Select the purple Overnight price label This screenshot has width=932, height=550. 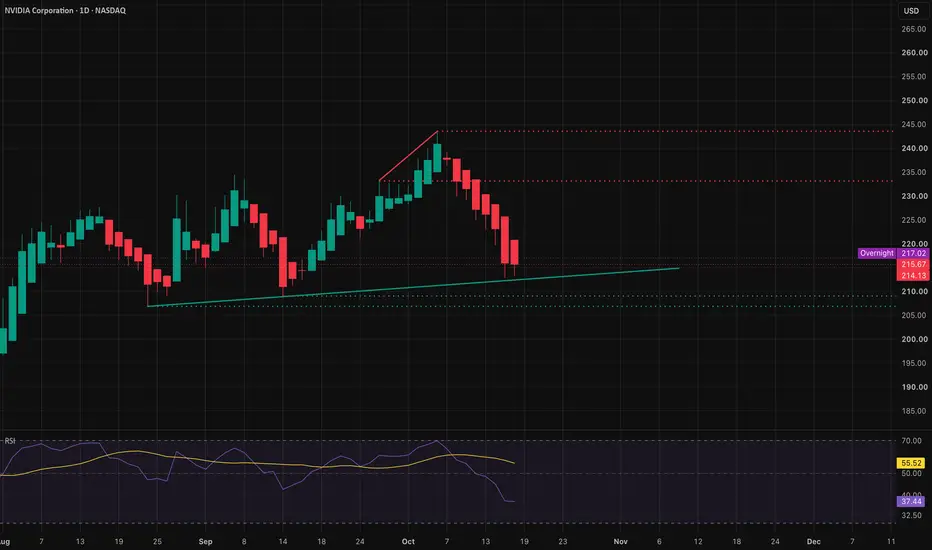tap(877, 253)
